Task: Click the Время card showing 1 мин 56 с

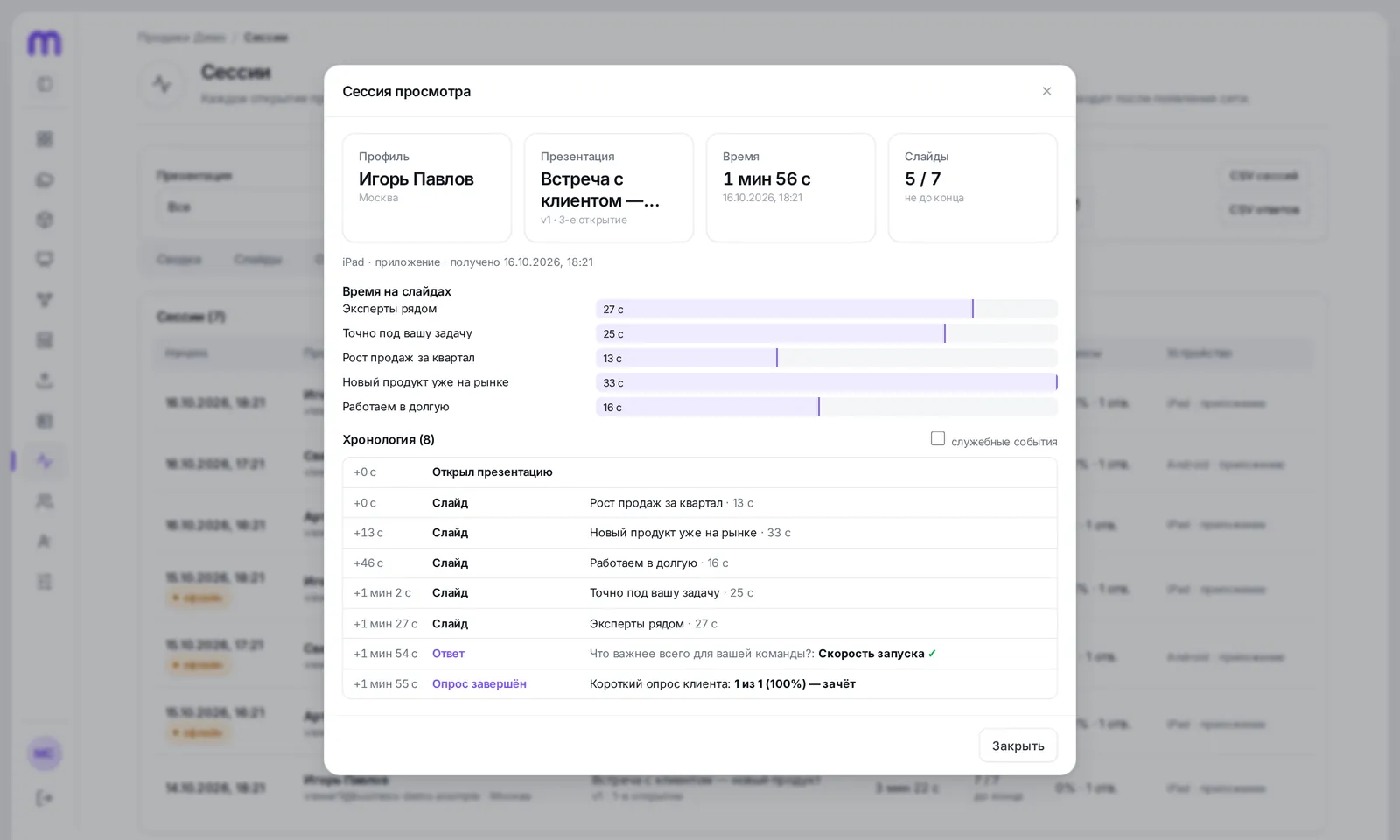Action: (x=791, y=187)
